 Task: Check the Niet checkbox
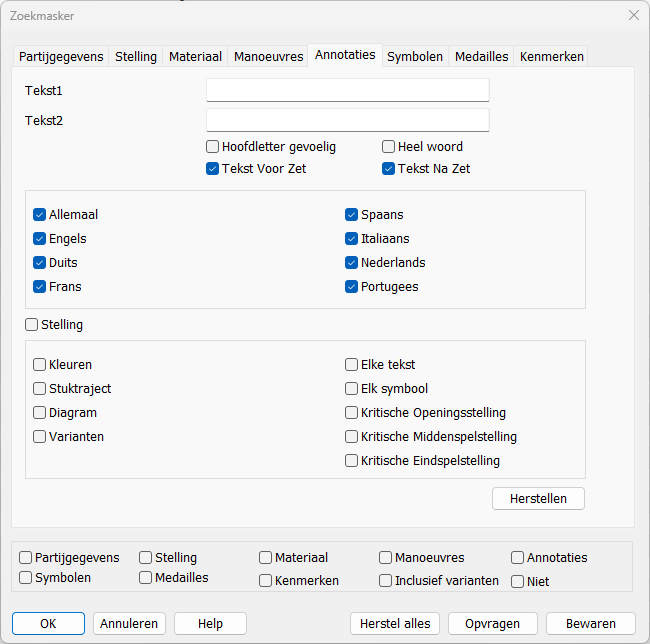(x=517, y=581)
